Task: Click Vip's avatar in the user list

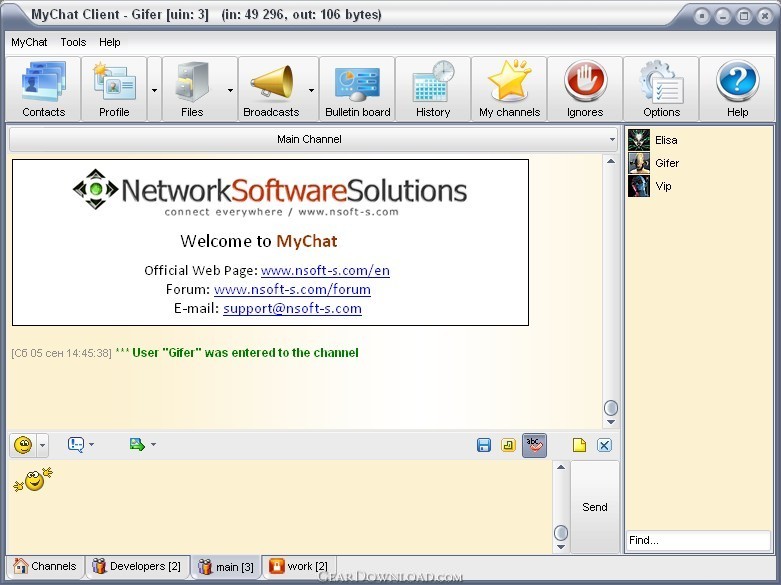Action: pyautogui.click(x=639, y=186)
